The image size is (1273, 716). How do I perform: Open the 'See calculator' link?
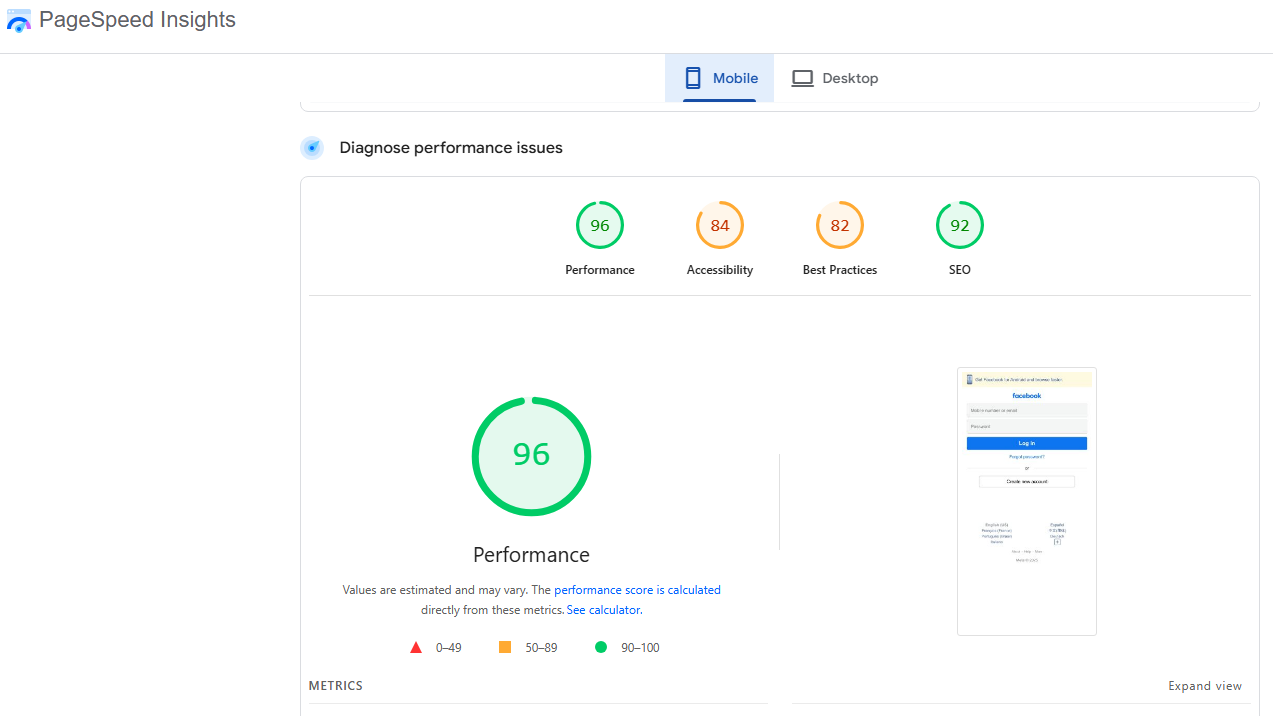tap(603, 610)
